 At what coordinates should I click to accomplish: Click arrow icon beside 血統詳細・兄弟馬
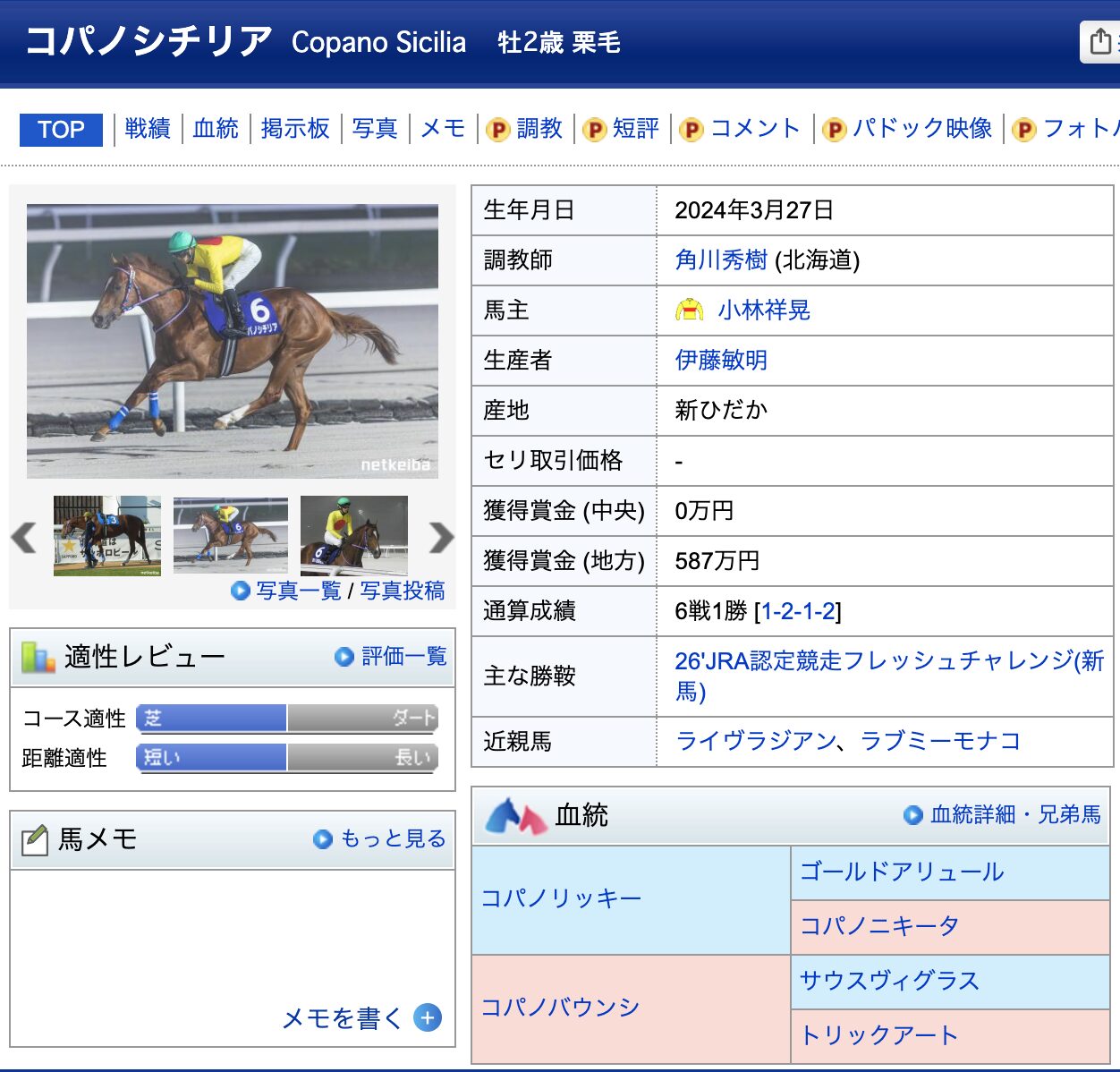tap(913, 814)
